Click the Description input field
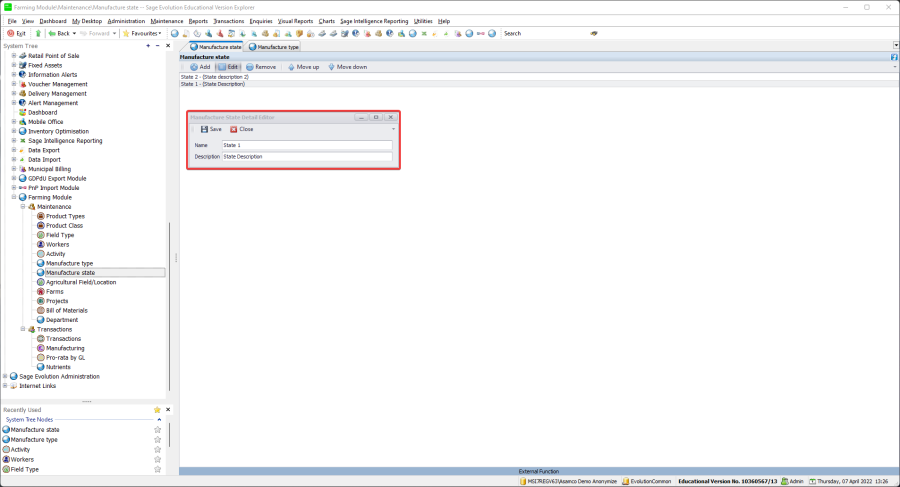Image resolution: width=900 pixels, height=487 pixels. tap(306, 157)
